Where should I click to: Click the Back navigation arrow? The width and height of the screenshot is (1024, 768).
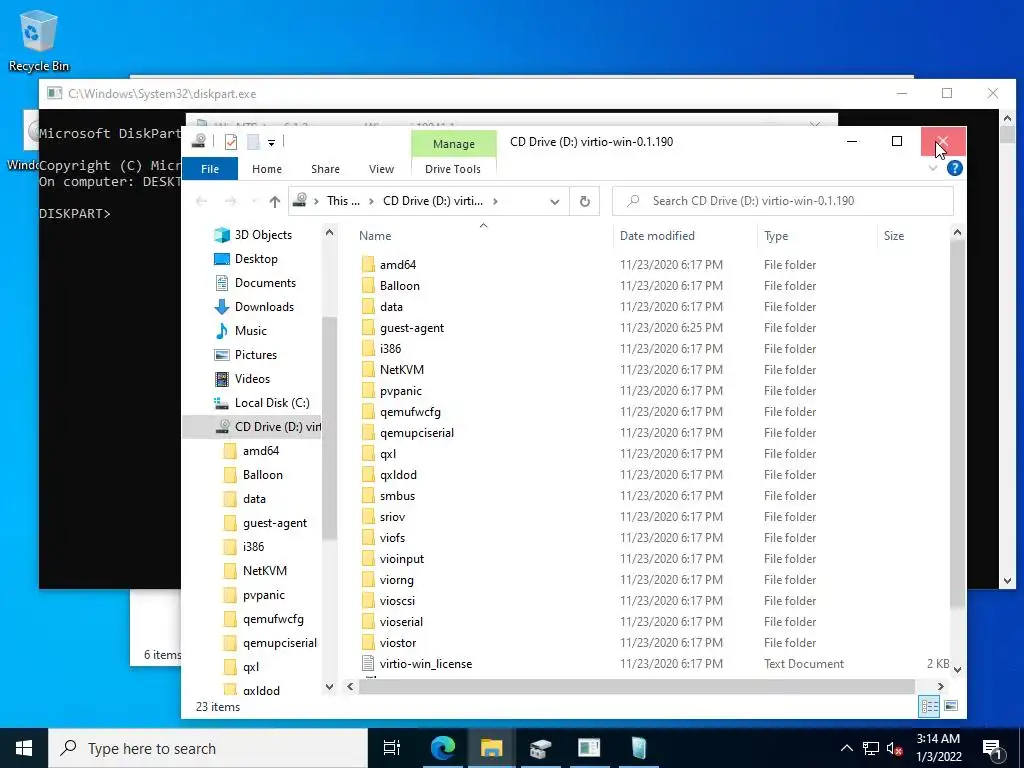201,202
